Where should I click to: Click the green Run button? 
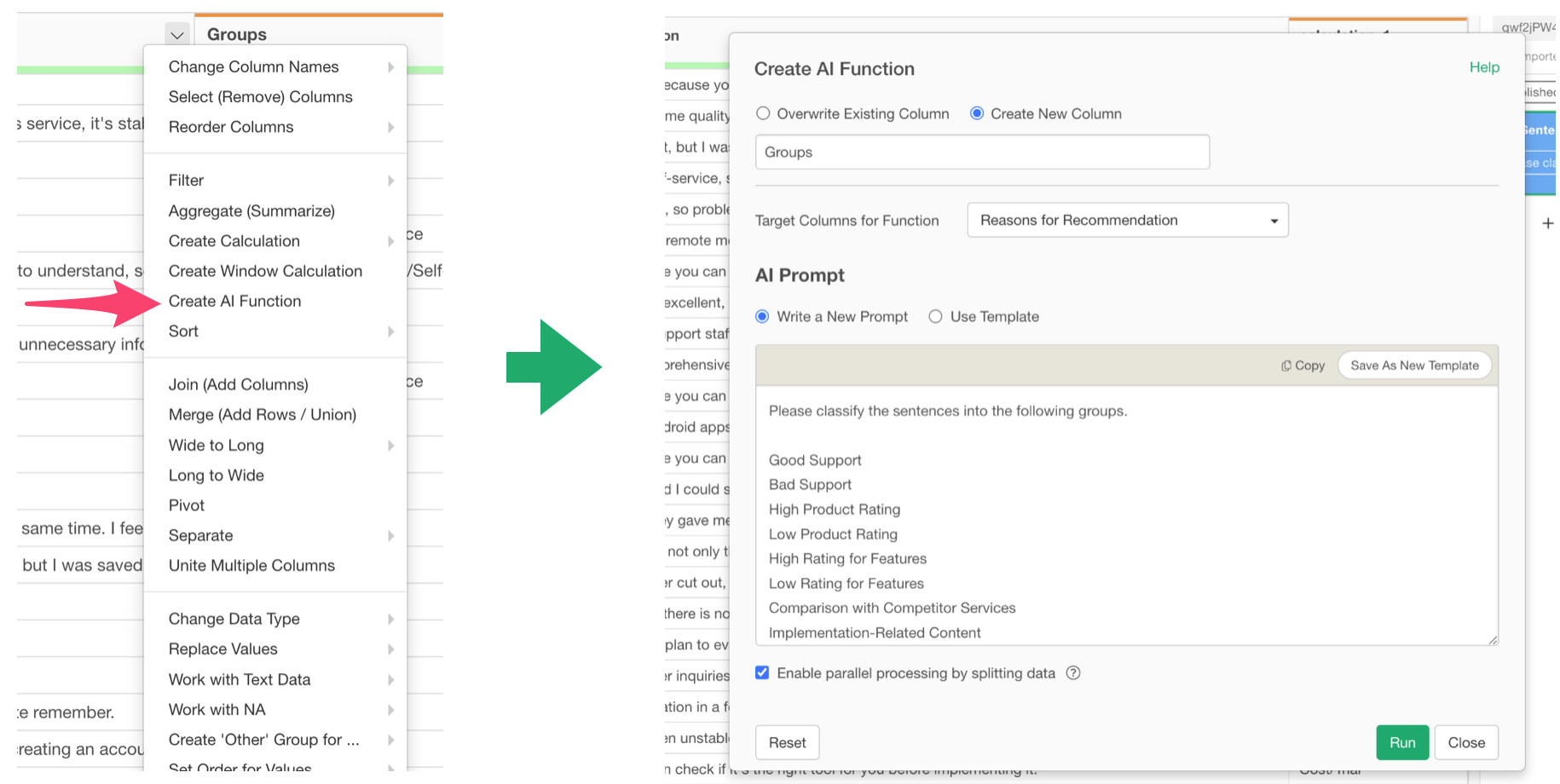[1402, 743]
